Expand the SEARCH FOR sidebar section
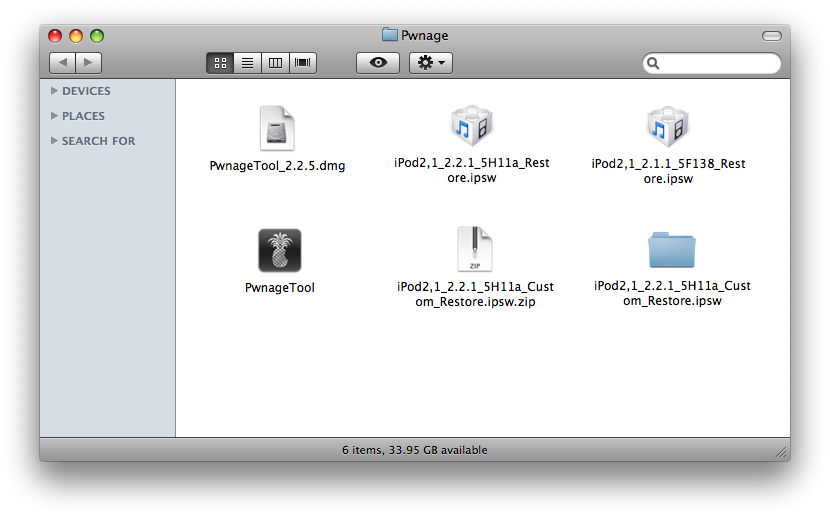This screenshot has width=830, height=516. coord(54,141)
